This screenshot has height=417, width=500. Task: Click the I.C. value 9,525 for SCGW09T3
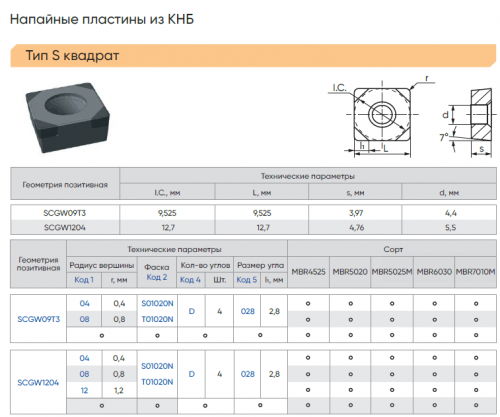tap(167, 213)
